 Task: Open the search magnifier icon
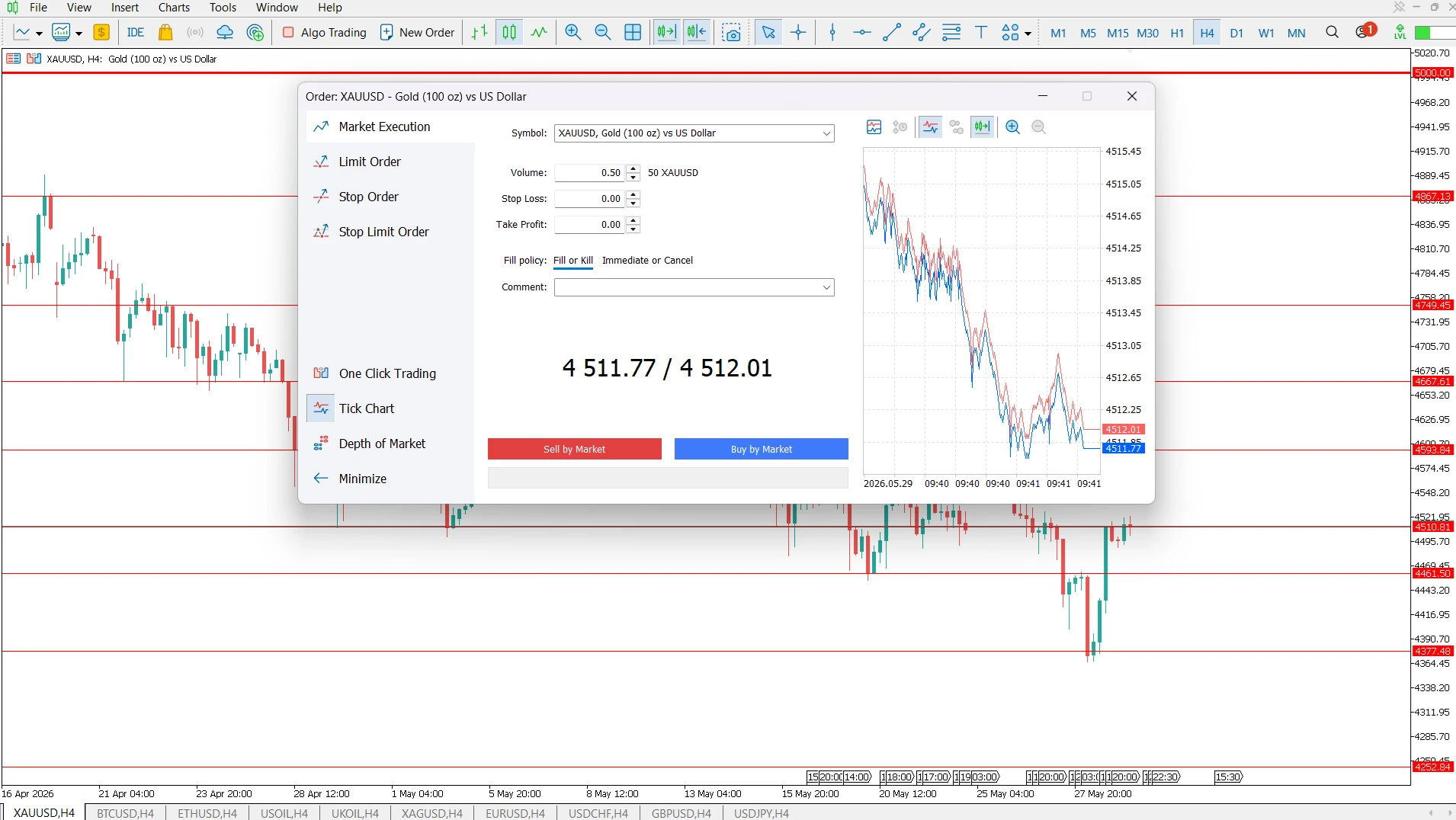pyautogui.click(x=1332, y=33)
